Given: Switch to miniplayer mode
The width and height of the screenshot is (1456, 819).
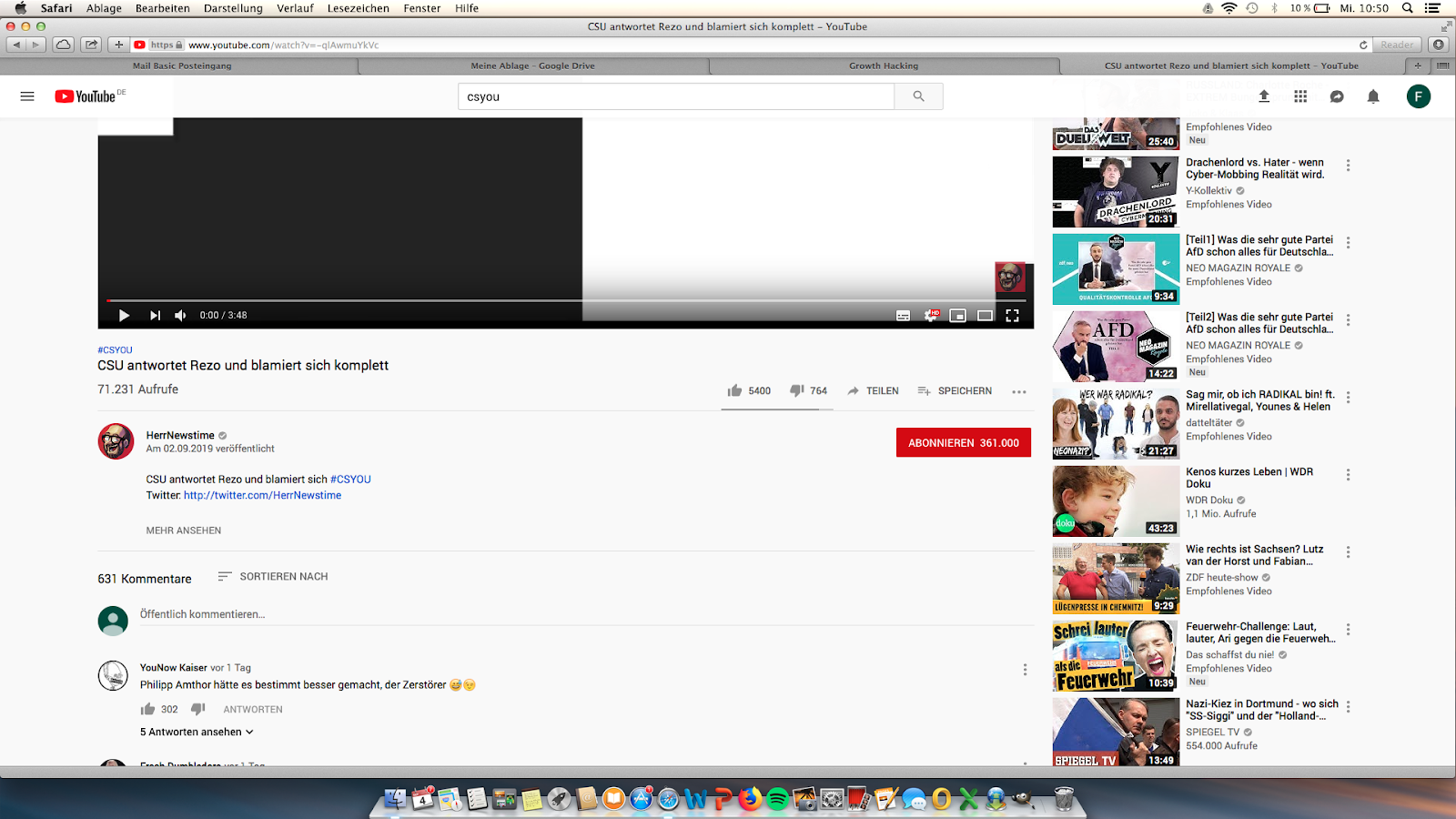Looking at the screenshot, I should coord(957,316).
